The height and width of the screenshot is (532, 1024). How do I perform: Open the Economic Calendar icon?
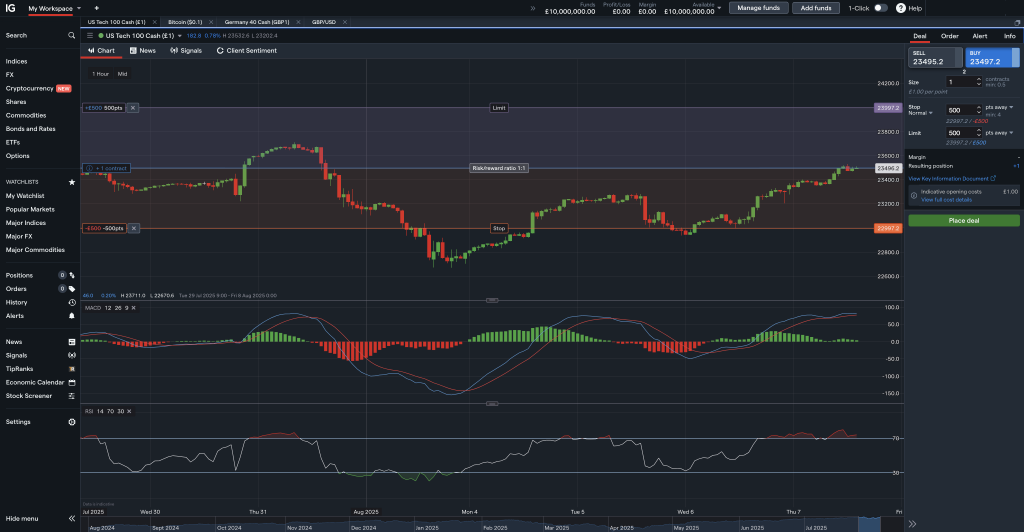[x=71, y=382]
